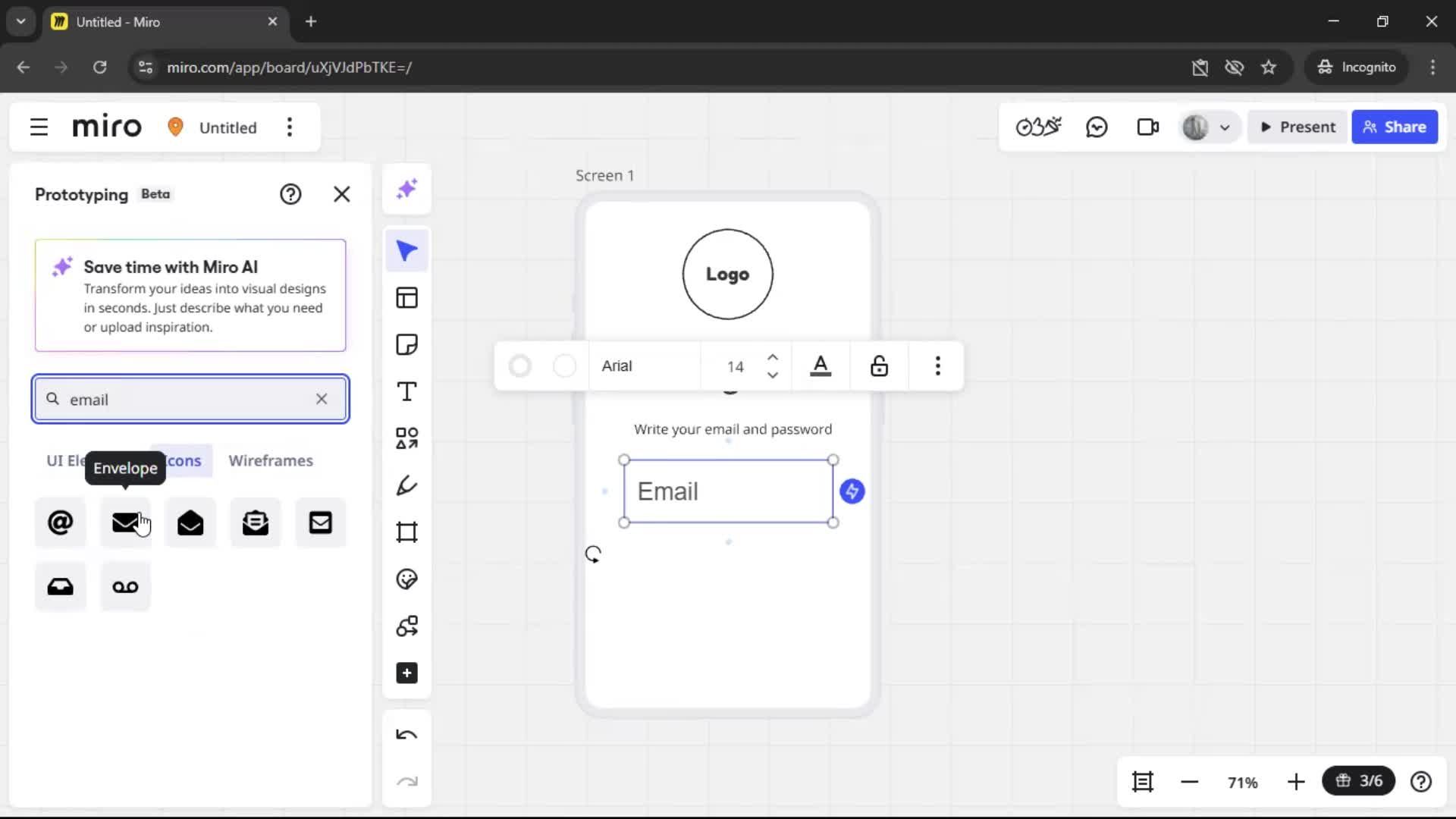Zoom out with minus button
1456x819 pixels.
(1189, 782)
